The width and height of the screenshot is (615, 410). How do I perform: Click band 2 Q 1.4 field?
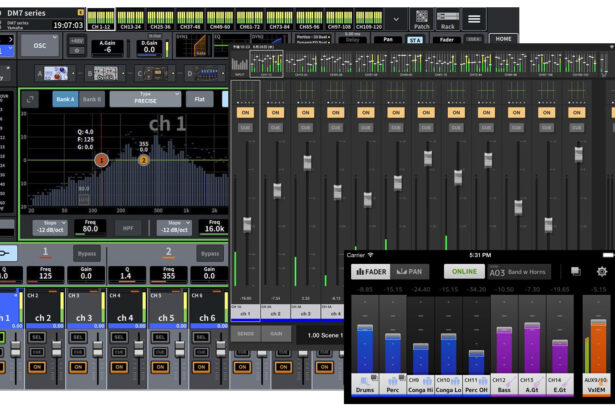pos(126,273)
